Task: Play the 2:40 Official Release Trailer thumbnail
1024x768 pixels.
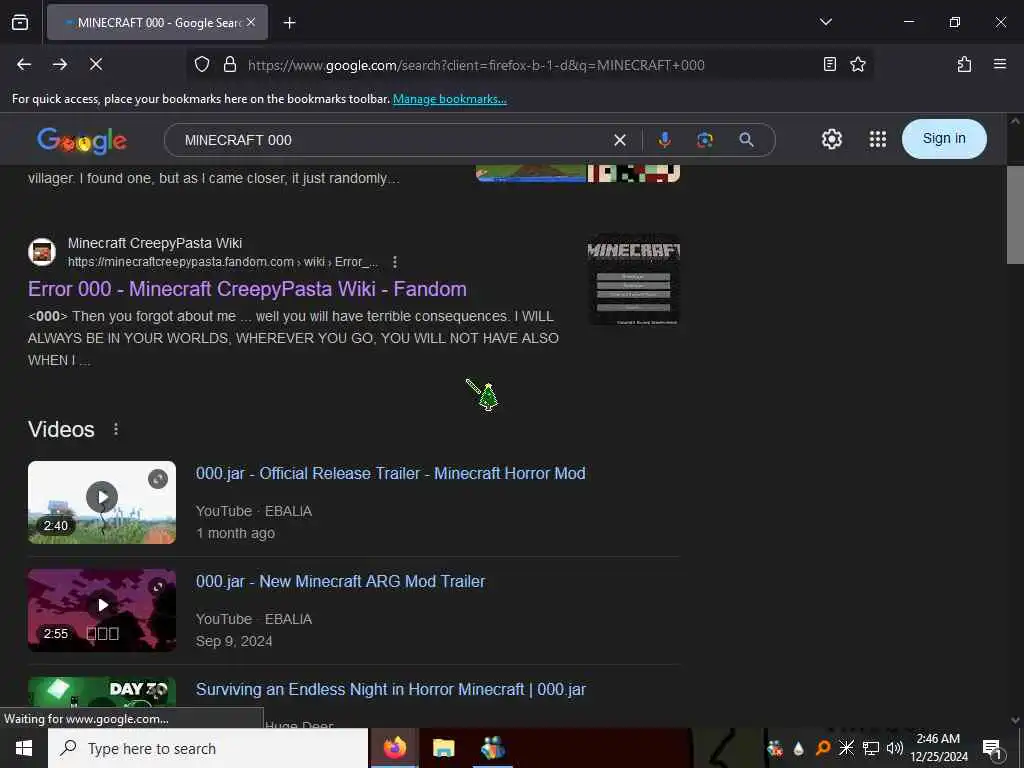Action: (102, 502)
